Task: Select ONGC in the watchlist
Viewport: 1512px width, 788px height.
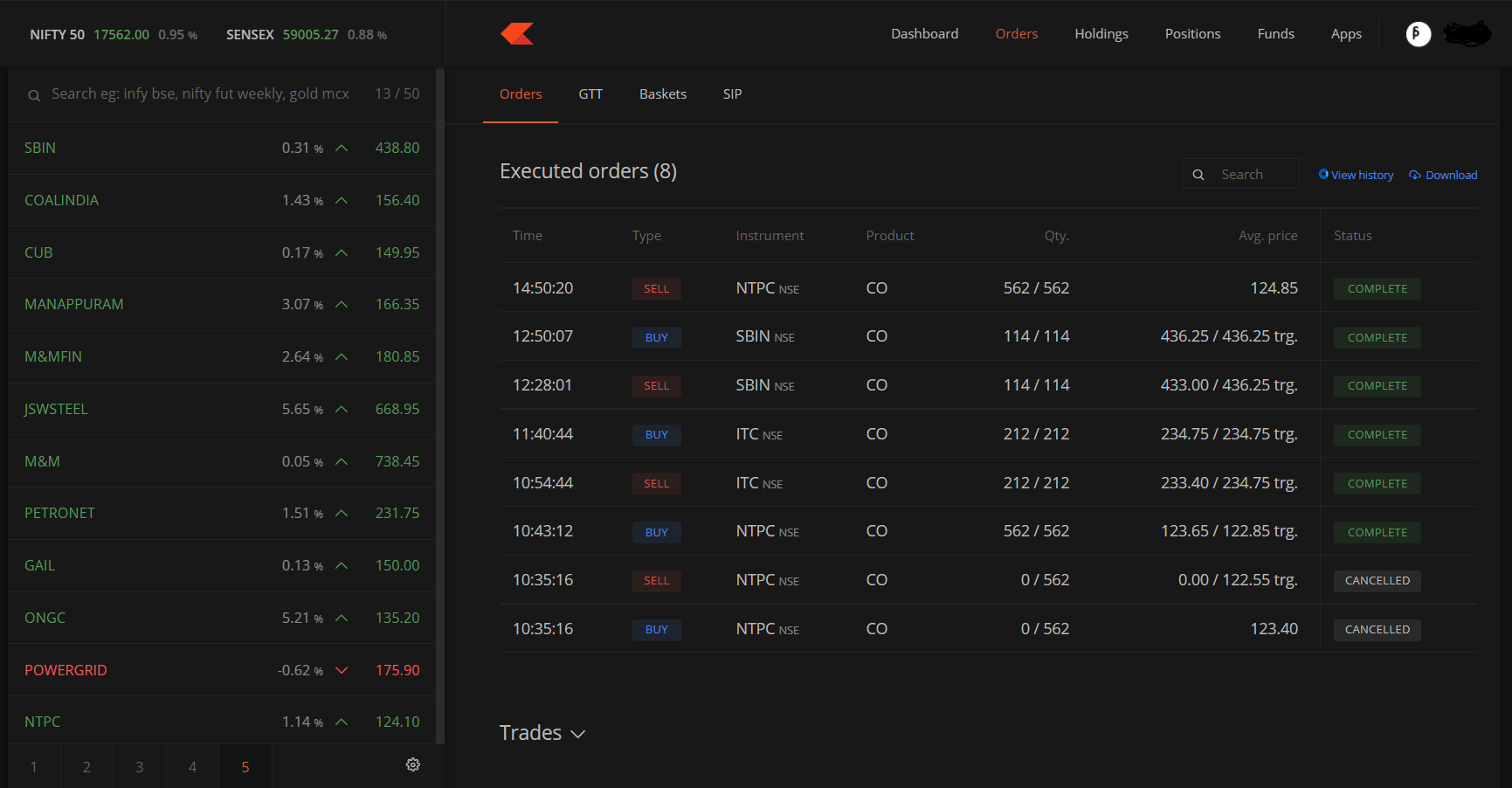Action: 222,619
